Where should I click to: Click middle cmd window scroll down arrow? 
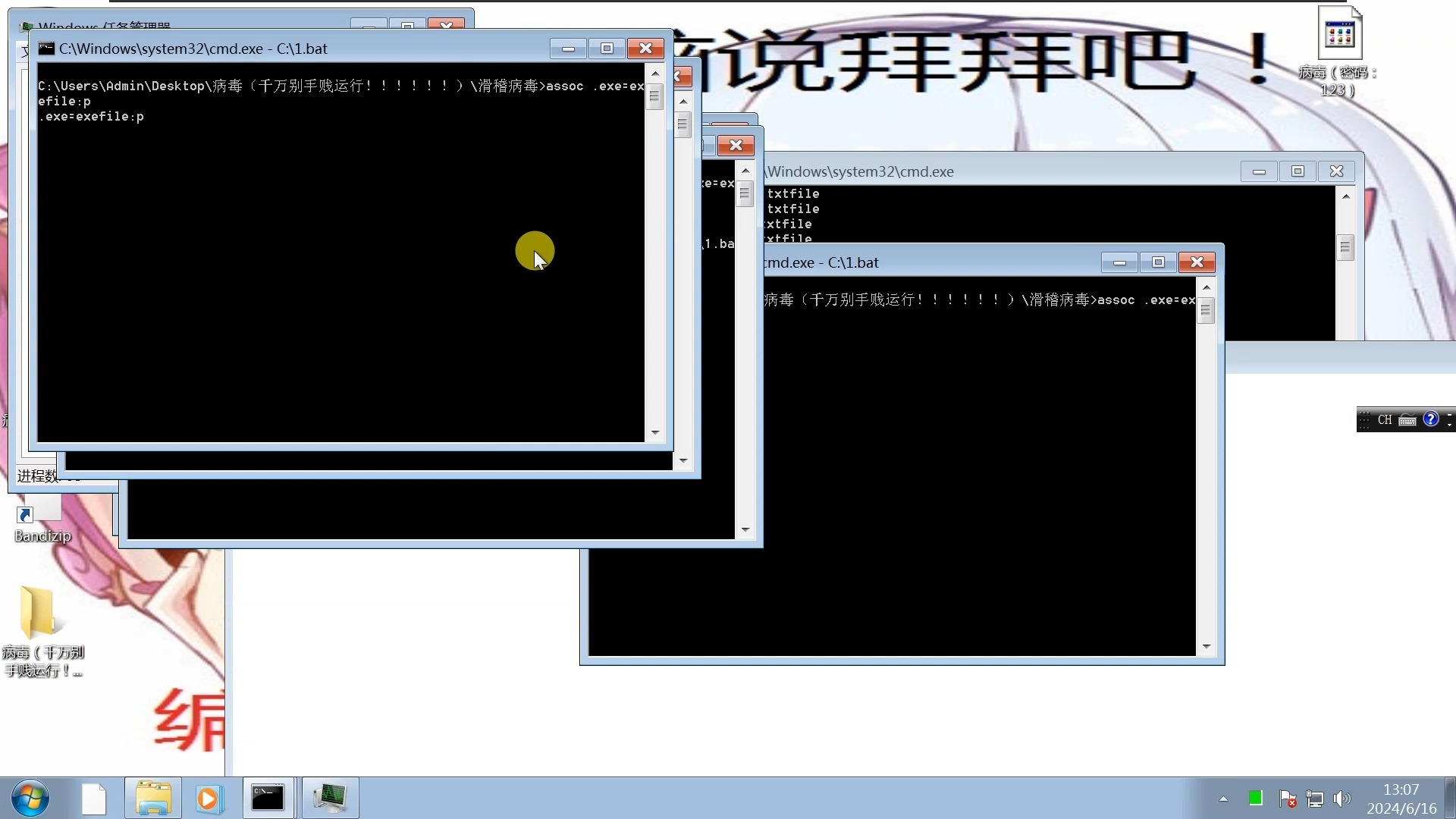(x=745, y=530)
